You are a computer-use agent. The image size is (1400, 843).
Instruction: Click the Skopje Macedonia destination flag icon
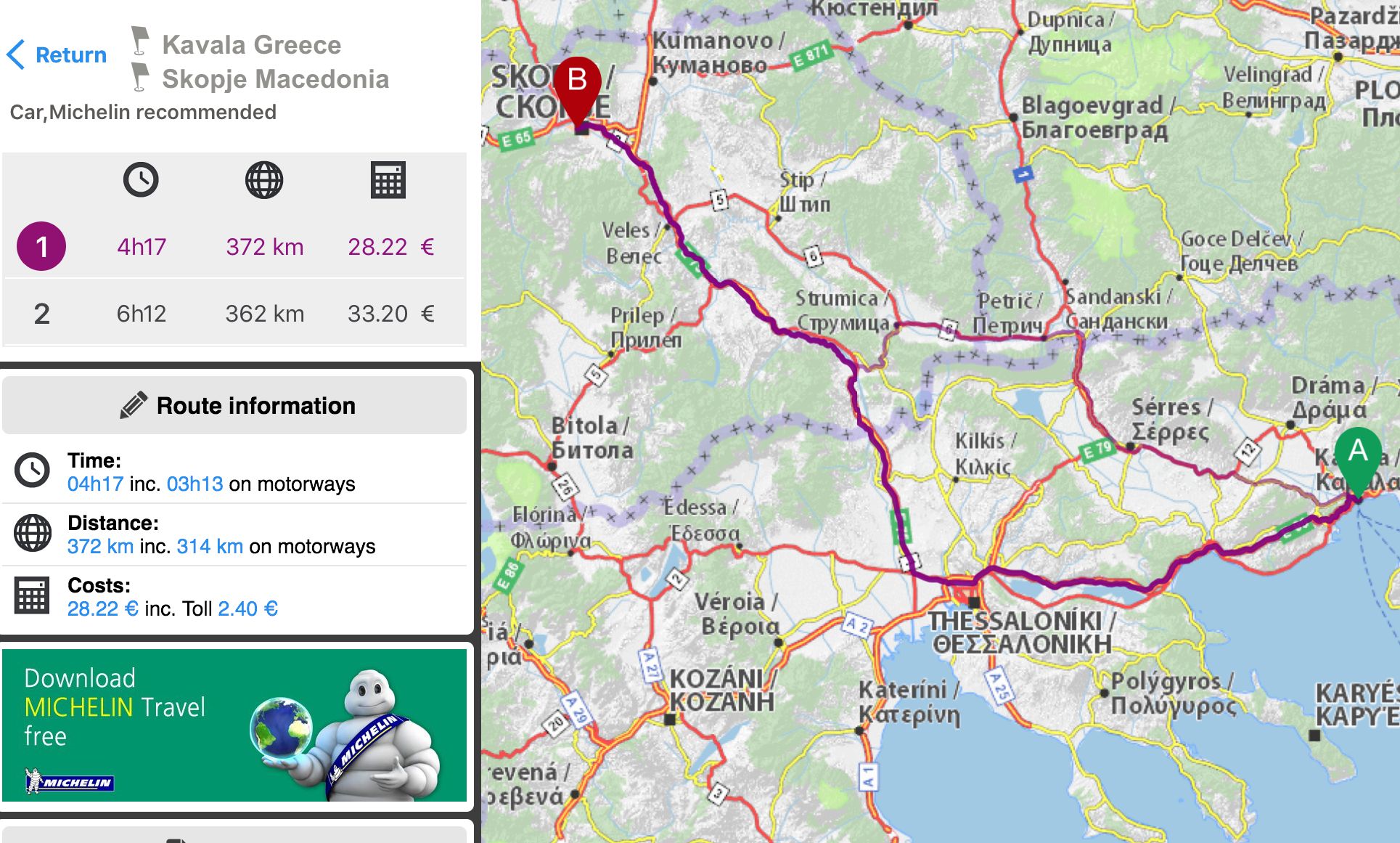click(140, 77)
